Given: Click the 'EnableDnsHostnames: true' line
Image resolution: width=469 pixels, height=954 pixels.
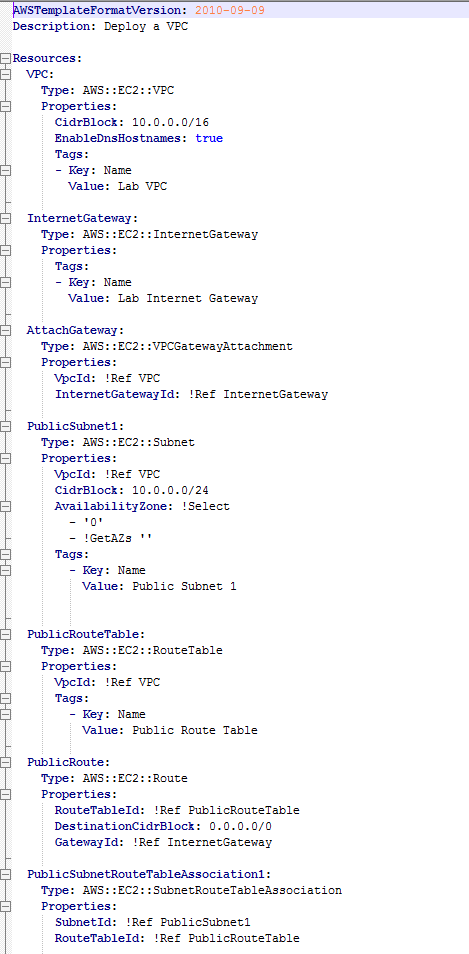Looking at the screenshot, I should click(x=139, y=138).
